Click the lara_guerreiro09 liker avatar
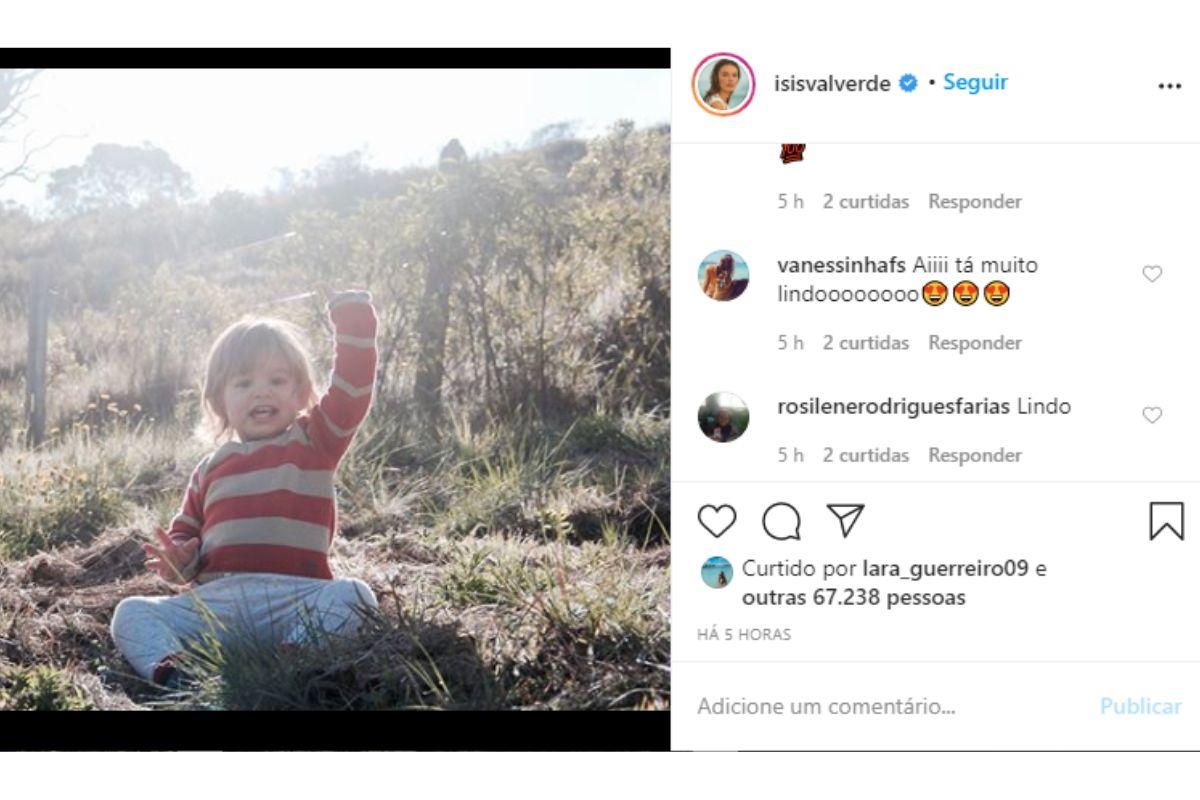This screenshot has height=800, width=1200. coord(716,572)
